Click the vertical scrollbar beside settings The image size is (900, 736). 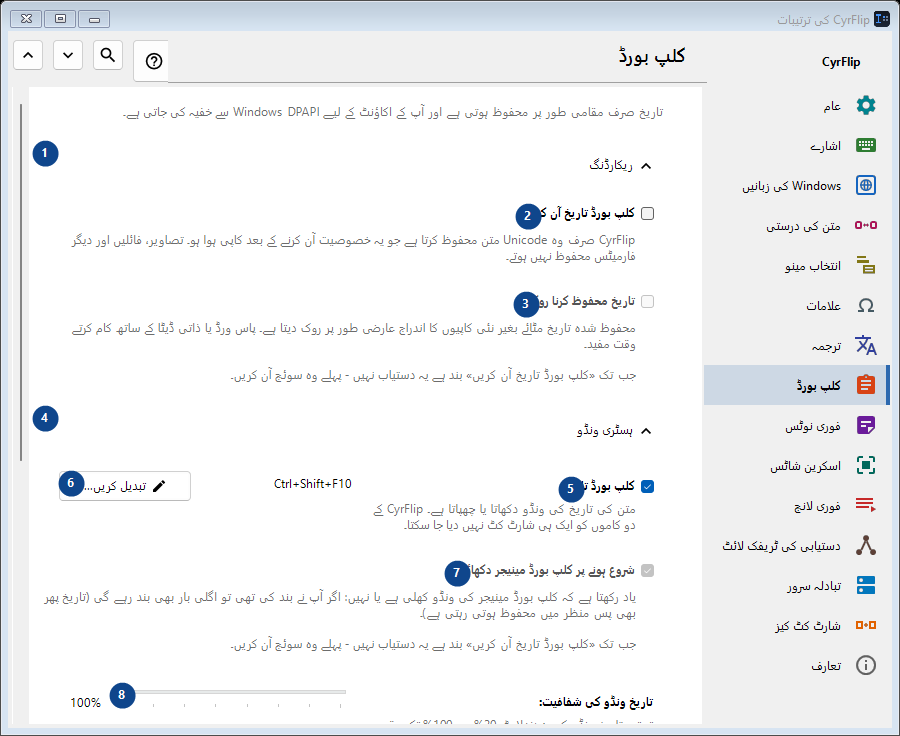[21, 282]
